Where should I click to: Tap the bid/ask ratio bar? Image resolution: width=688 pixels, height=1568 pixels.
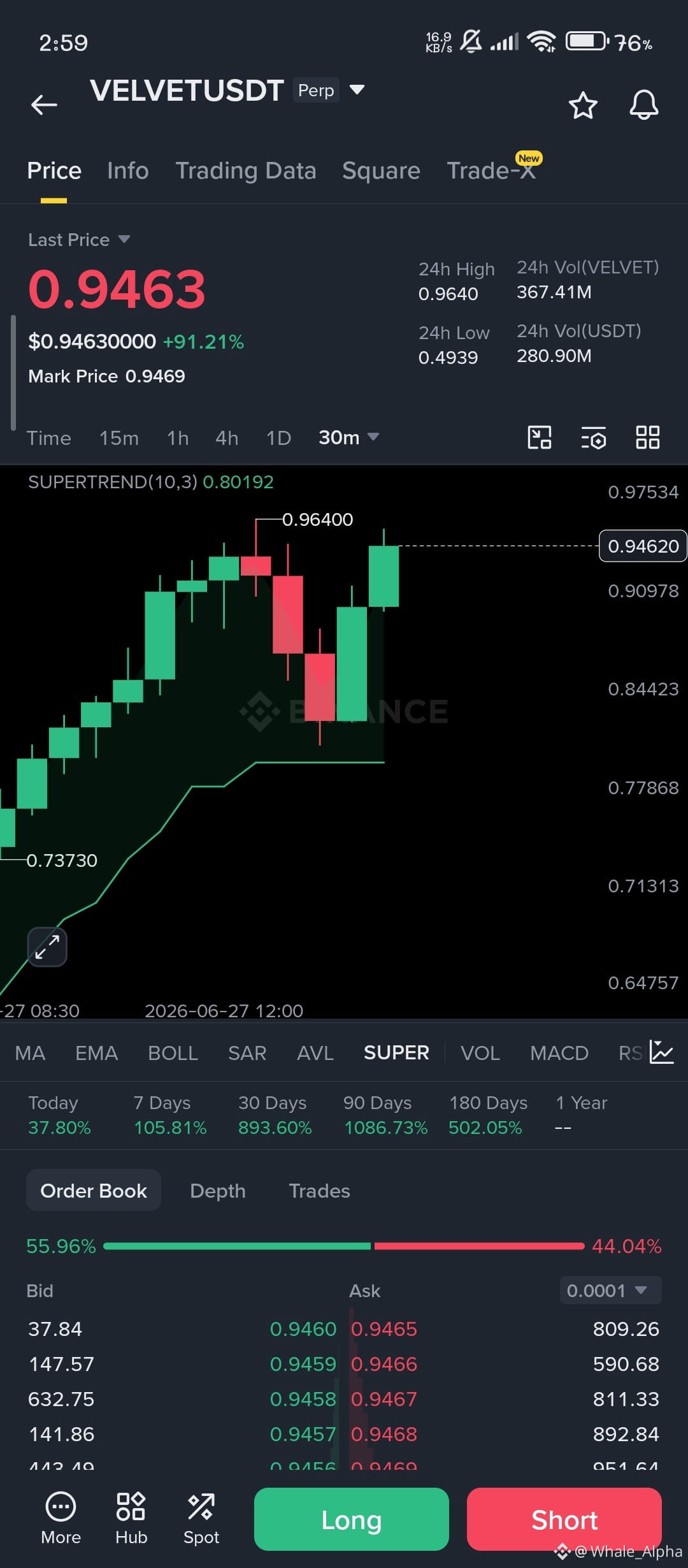[344, 1245]
